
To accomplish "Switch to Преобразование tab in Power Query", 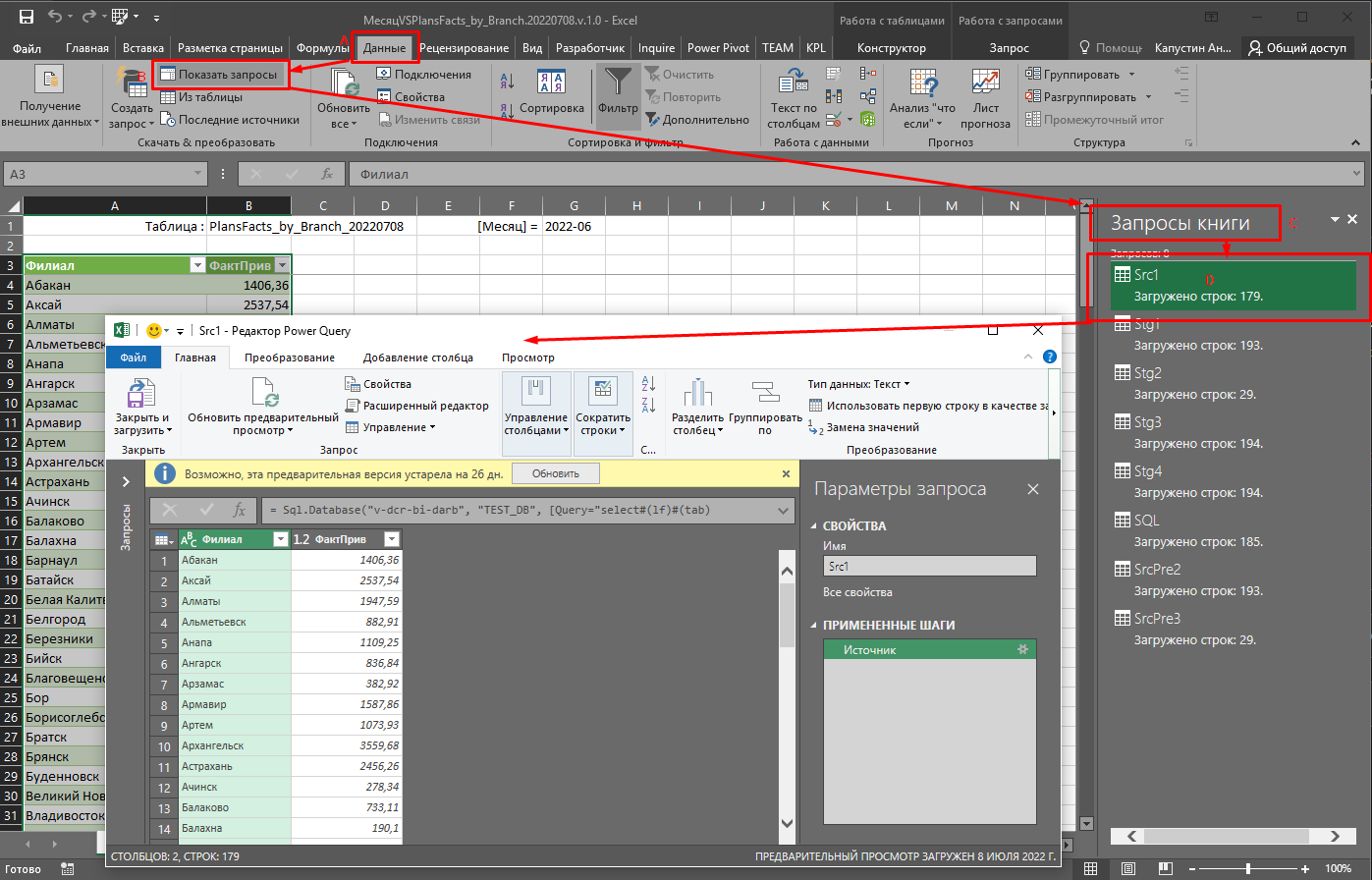I will (x=290, y=357).
